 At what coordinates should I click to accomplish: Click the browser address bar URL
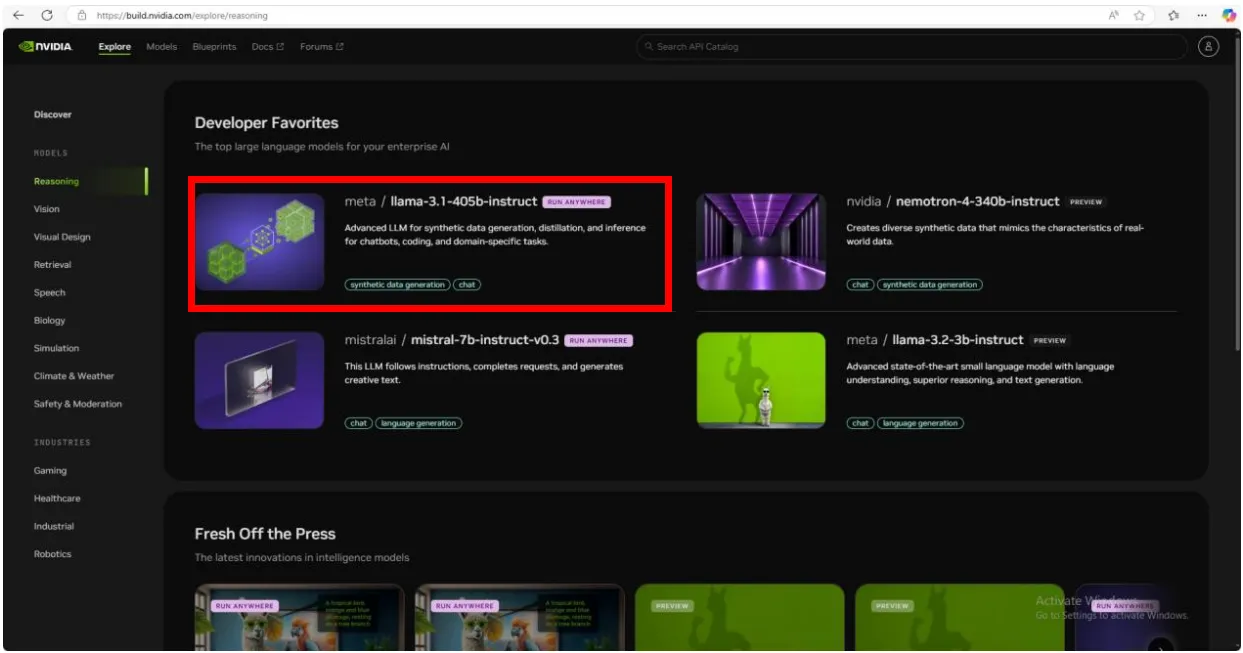click(x=182, y=16)
